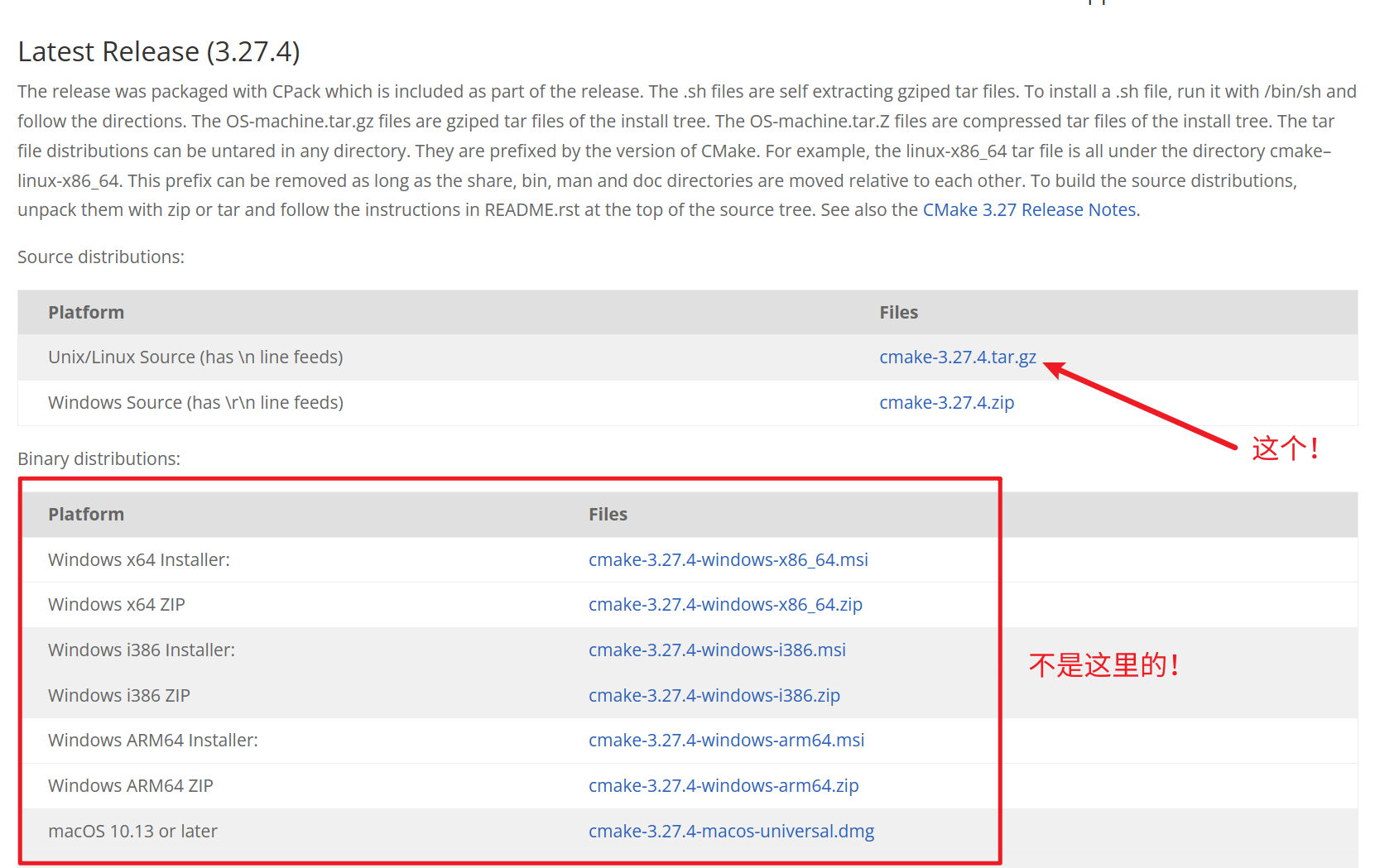Click the binary table 'Files' header

608,515
